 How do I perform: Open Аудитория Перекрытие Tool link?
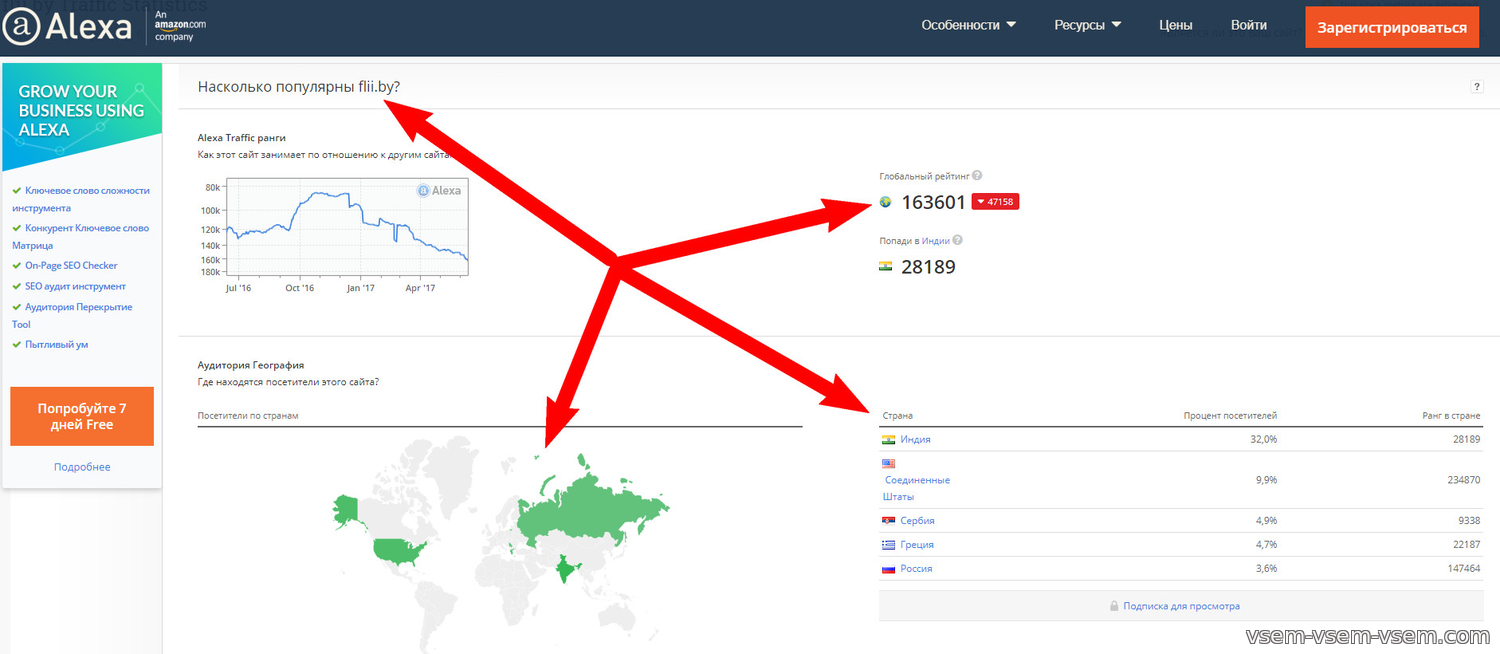click(73, 315)
